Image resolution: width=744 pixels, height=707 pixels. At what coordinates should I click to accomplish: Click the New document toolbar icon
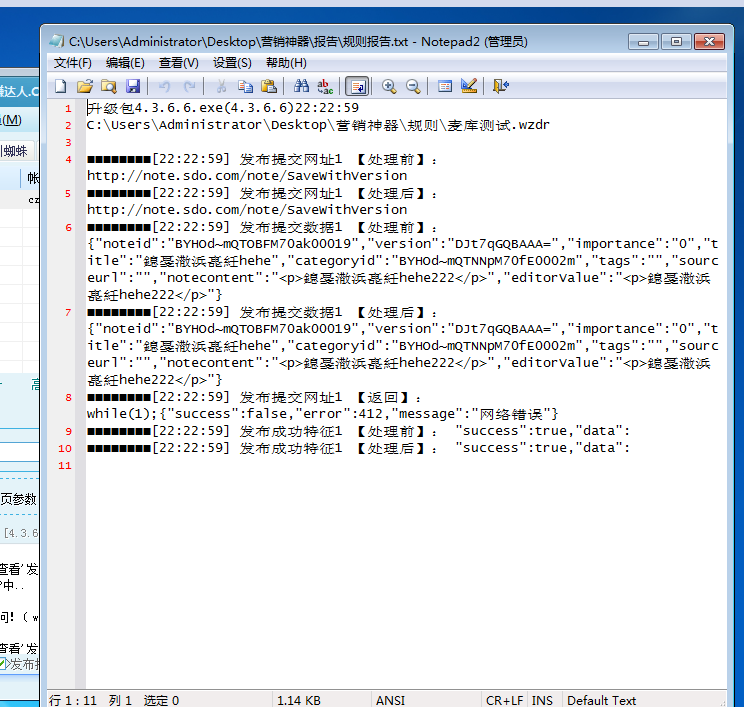tap(61, 86)
